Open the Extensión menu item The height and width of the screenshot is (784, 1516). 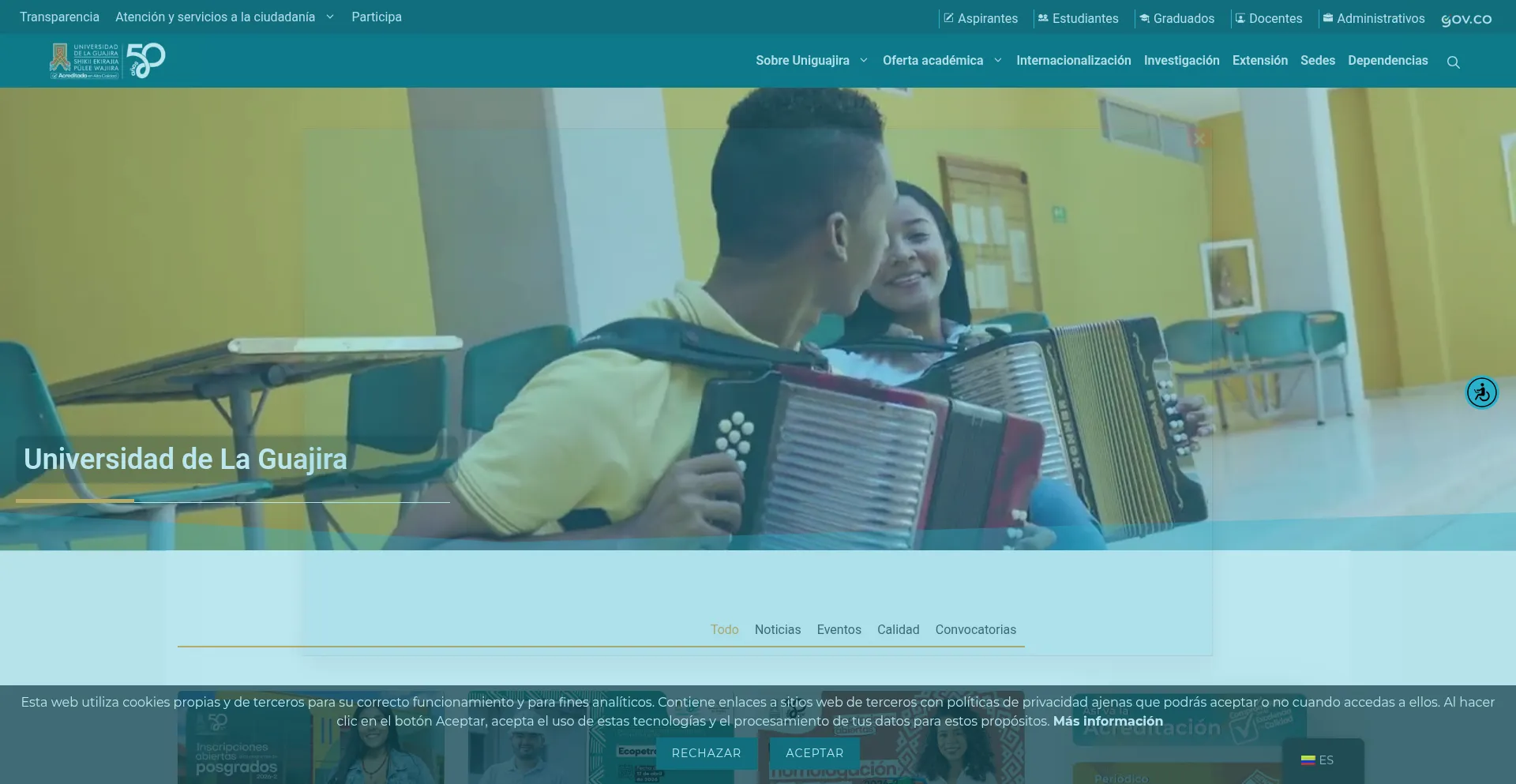pos(1260,60)
